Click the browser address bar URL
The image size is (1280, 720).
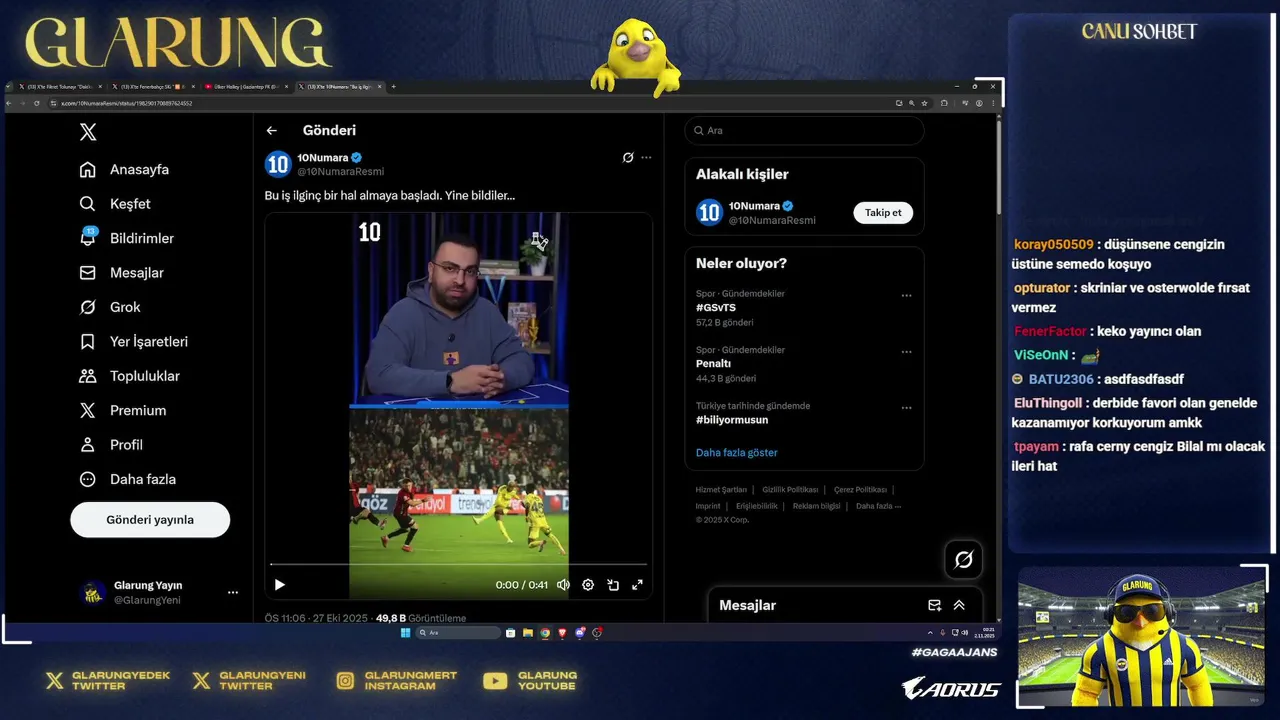pos(127,103)
